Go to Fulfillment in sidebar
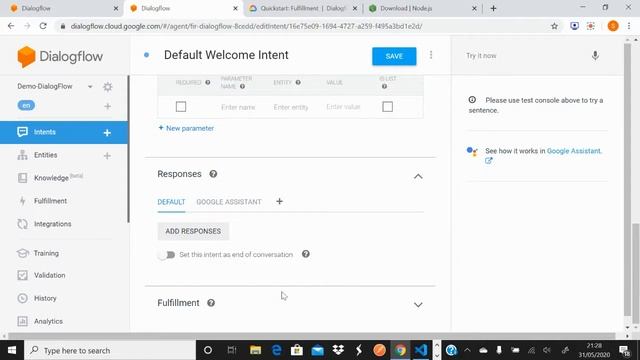 click(x=50, y=201)
